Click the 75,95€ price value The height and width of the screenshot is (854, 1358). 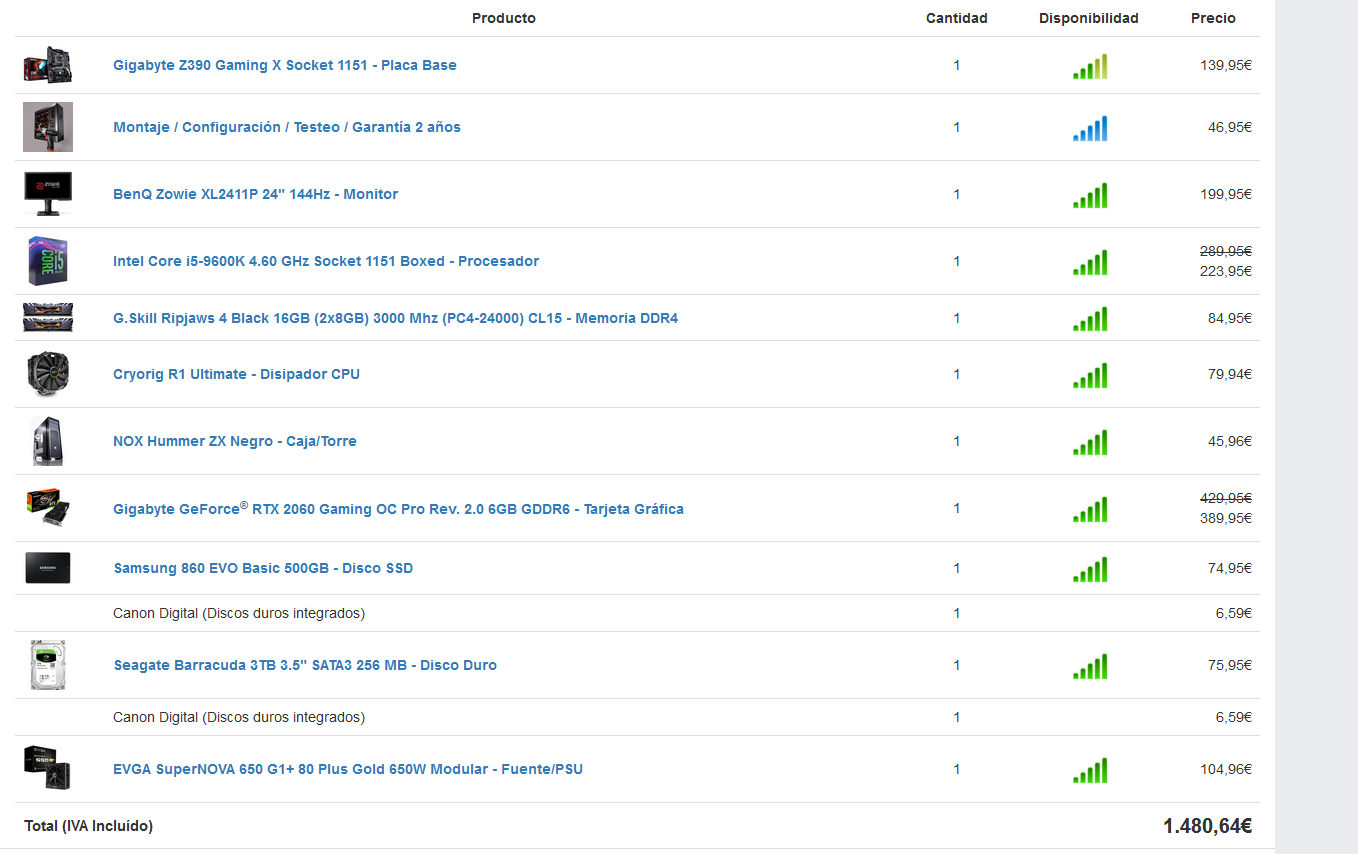tap(1230, 665)
